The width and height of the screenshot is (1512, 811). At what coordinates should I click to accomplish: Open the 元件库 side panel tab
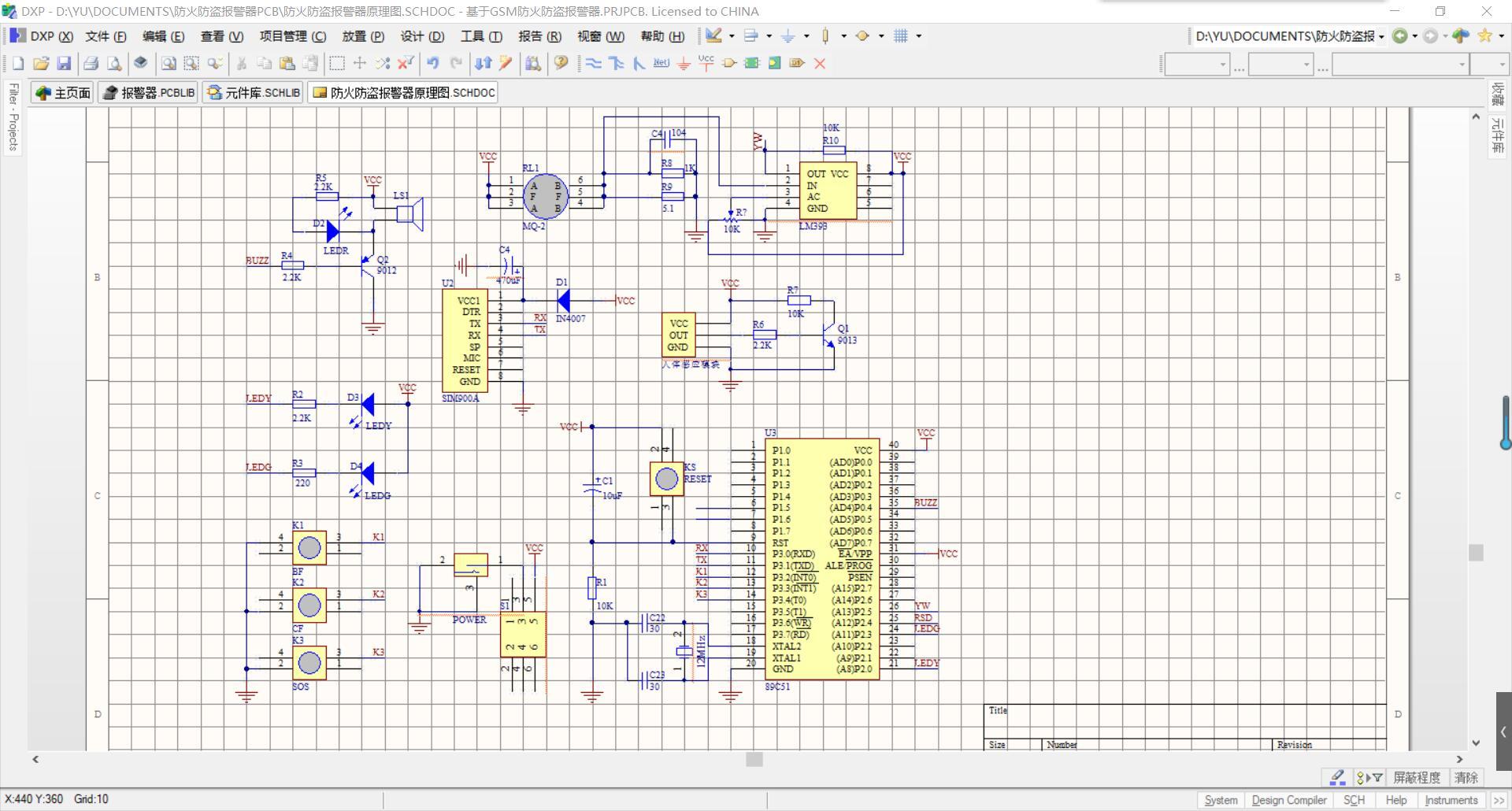[x=1497, y=135]
